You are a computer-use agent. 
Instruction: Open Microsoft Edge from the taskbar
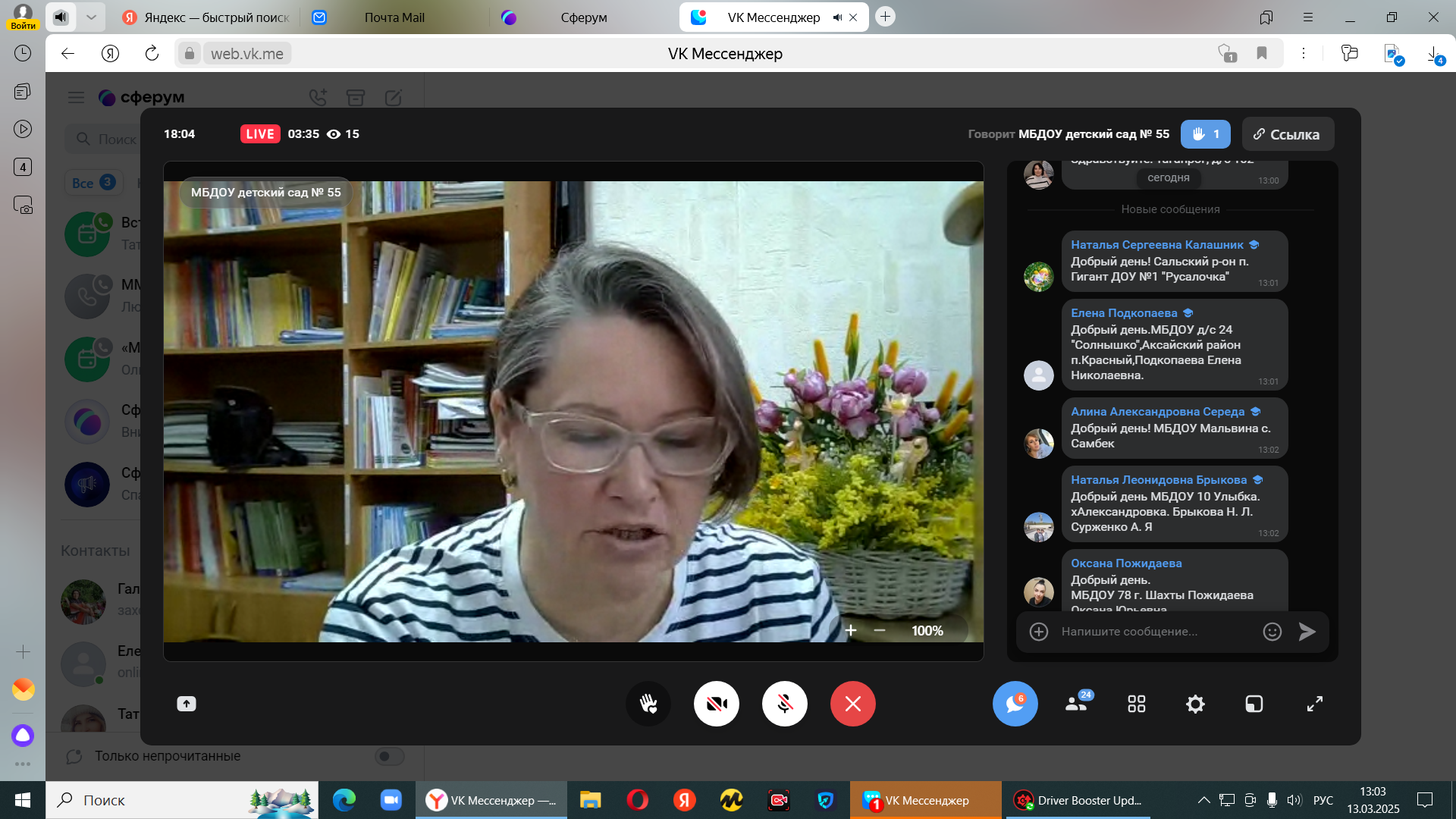[344, 800]
